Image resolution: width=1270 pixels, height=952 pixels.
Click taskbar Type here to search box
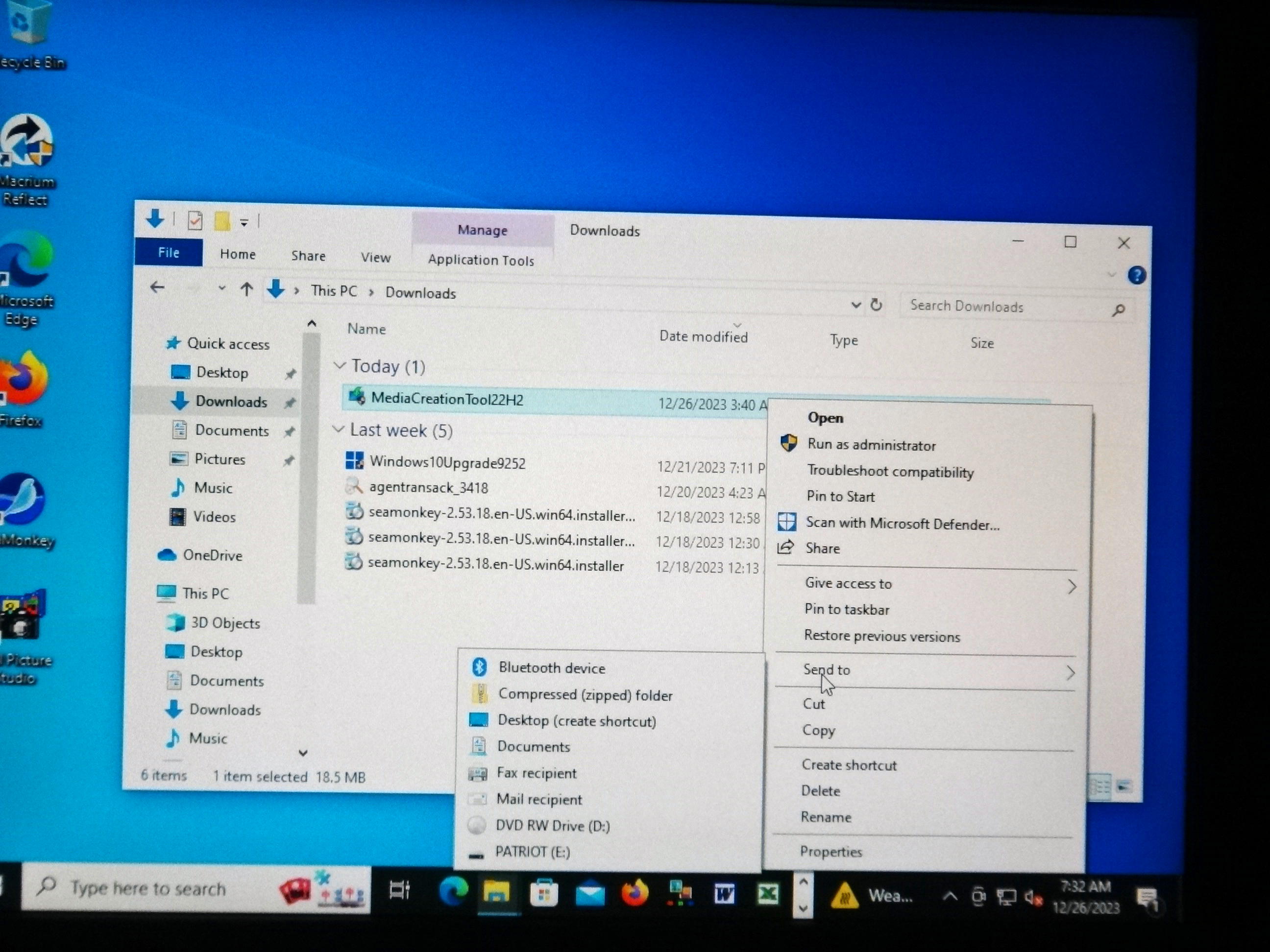point(195,888)
